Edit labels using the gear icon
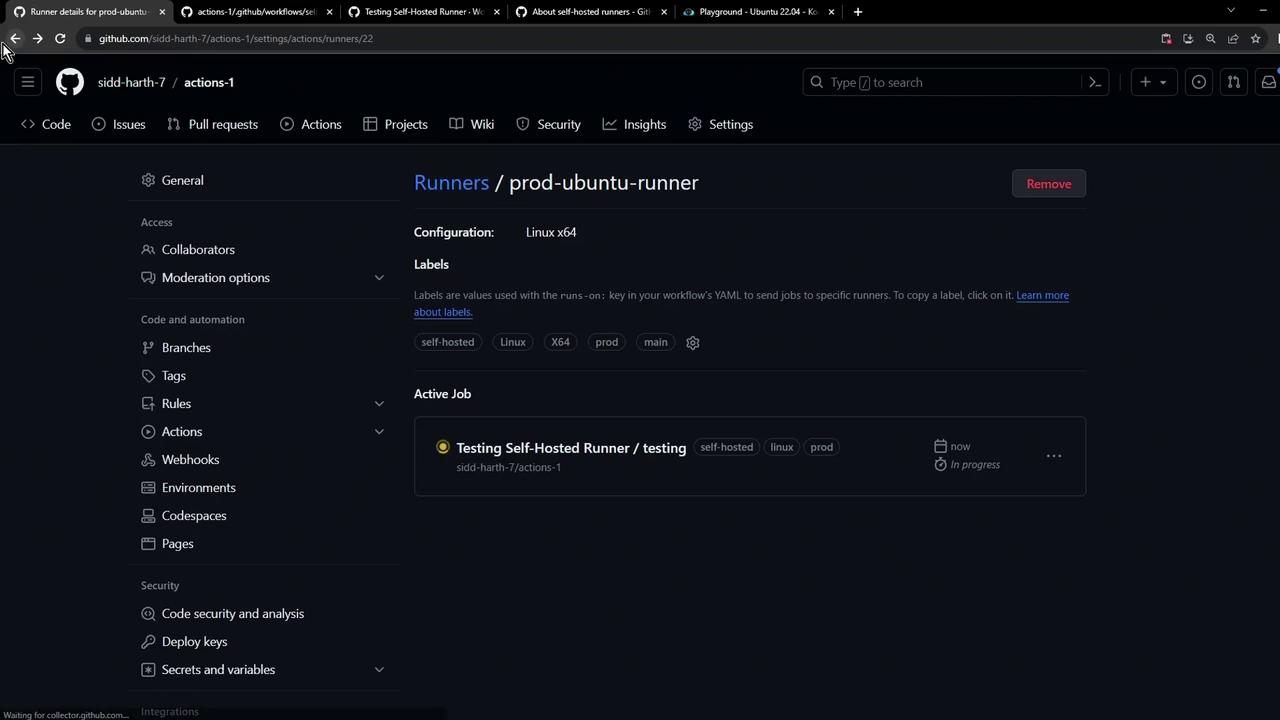This screenshot has height=720, width=1280. point(693,342)
